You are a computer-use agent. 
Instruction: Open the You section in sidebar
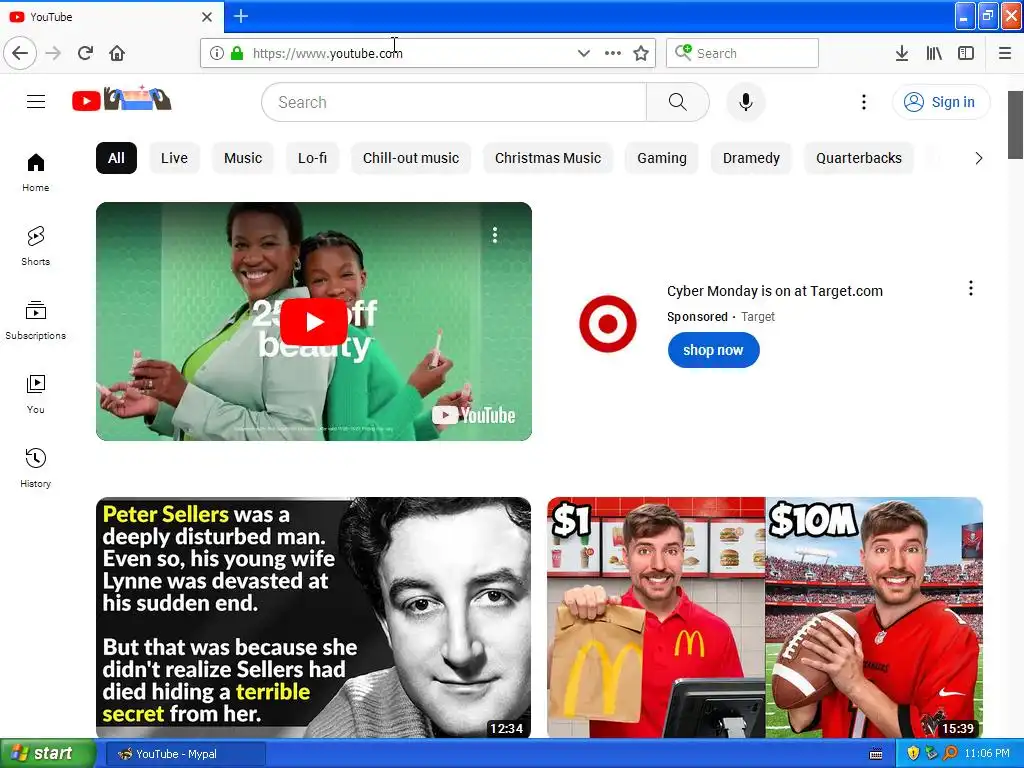click(x=35, y=394)
